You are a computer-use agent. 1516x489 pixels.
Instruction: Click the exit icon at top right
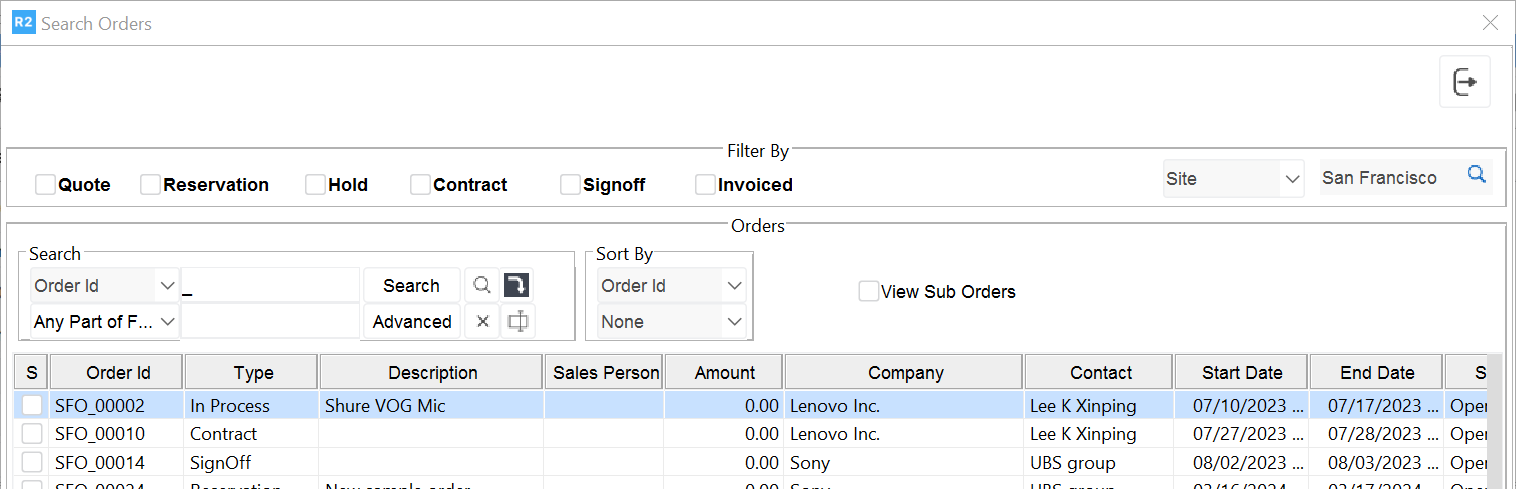click(1465, 82)
